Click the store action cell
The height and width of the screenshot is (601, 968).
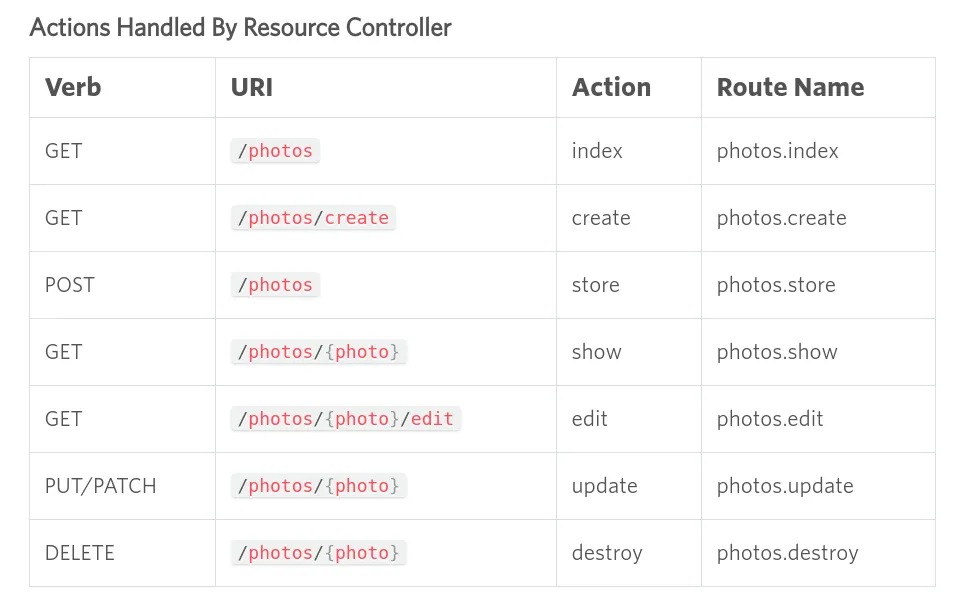pos(595,285)
